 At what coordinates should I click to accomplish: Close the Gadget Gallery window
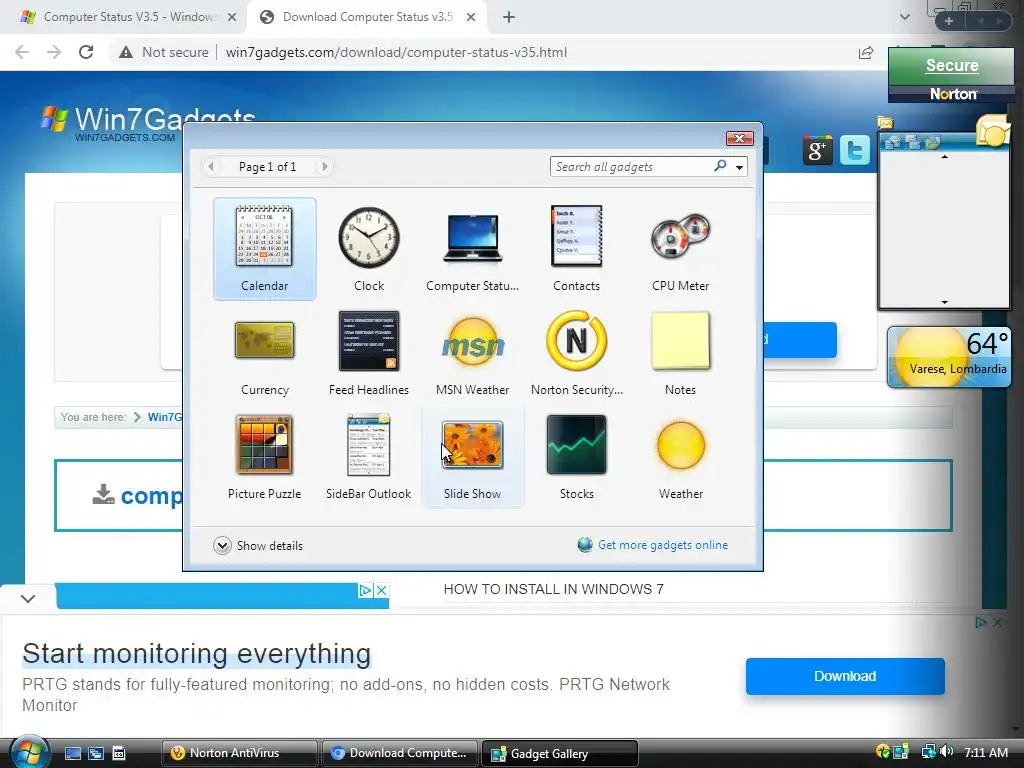pos(740,138)
